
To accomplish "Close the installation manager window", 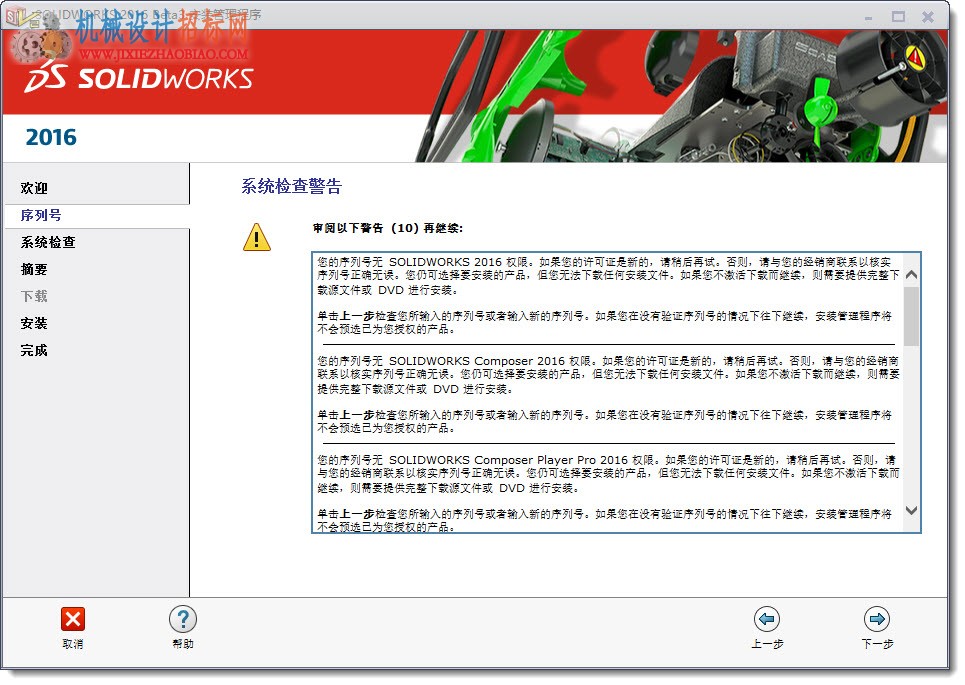I will 927,17.
